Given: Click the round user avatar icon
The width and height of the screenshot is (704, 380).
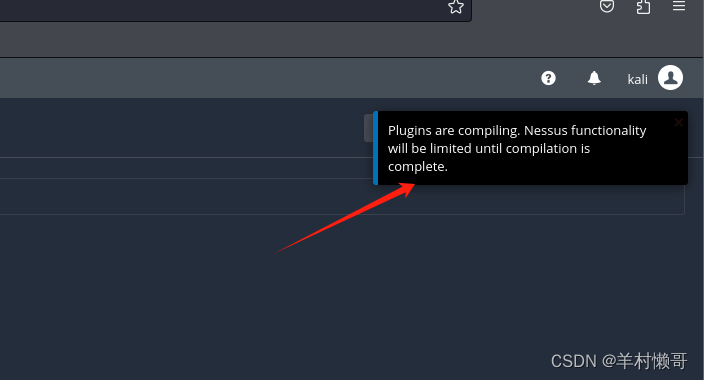Looking at the screenshot, I should [670, 78].
